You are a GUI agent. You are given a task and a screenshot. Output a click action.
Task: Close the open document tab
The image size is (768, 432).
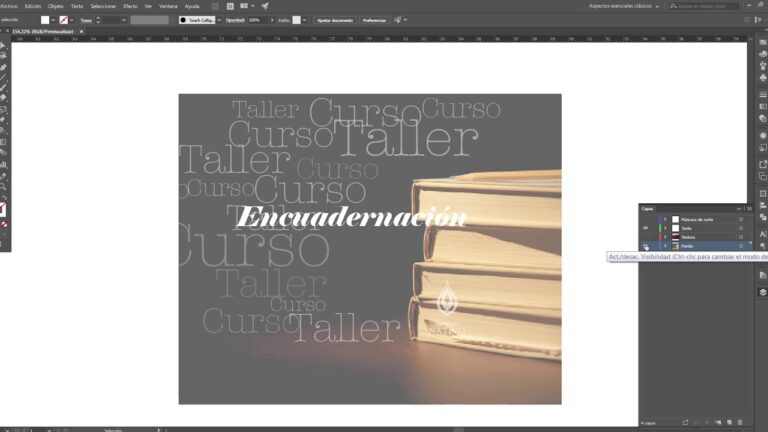(x=81, y=31)
